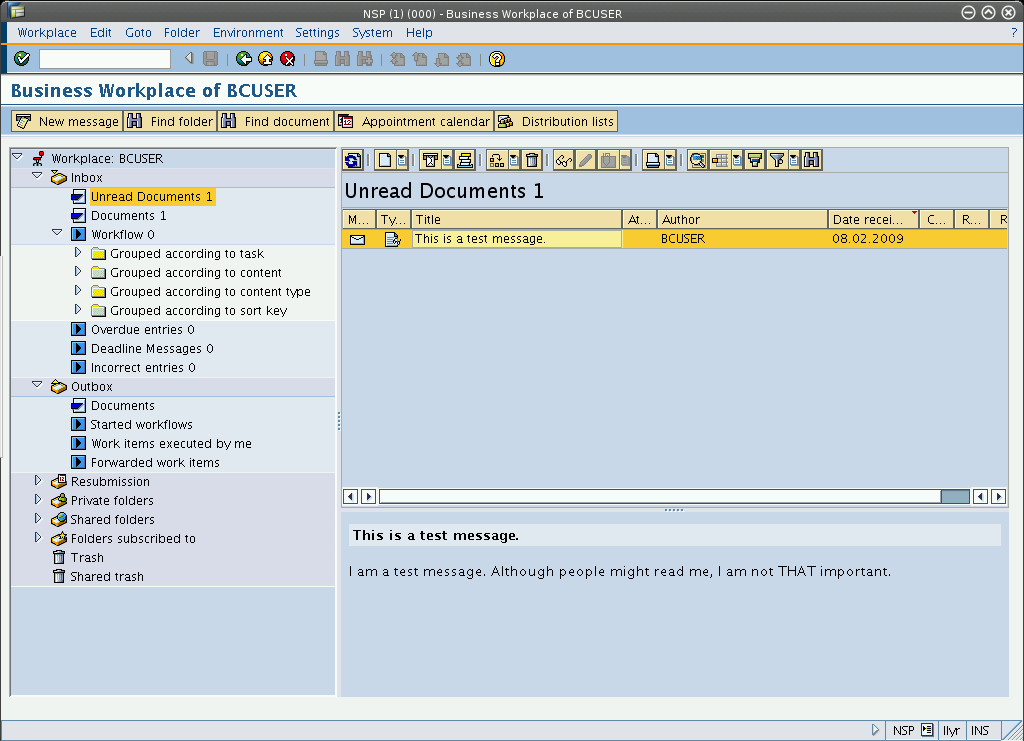The width and height of the screenshot is (1024, 741).
Task: Click the horizontal scrollbar thumb in document list
Action: coord(954,496)
